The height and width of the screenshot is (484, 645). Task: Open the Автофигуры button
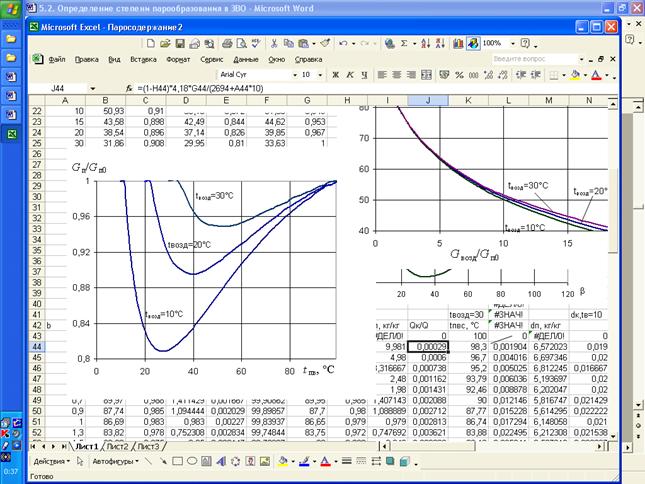[113, 461]
